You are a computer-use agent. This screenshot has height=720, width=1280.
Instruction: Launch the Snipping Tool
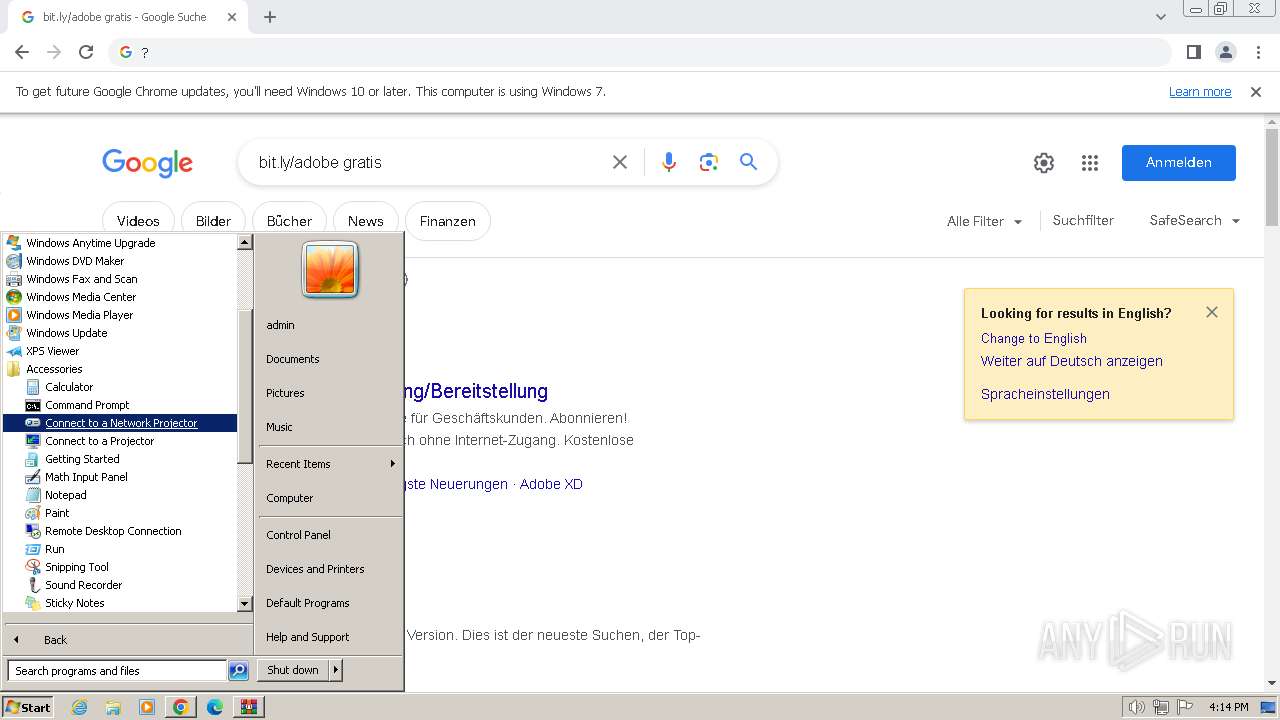76,567
